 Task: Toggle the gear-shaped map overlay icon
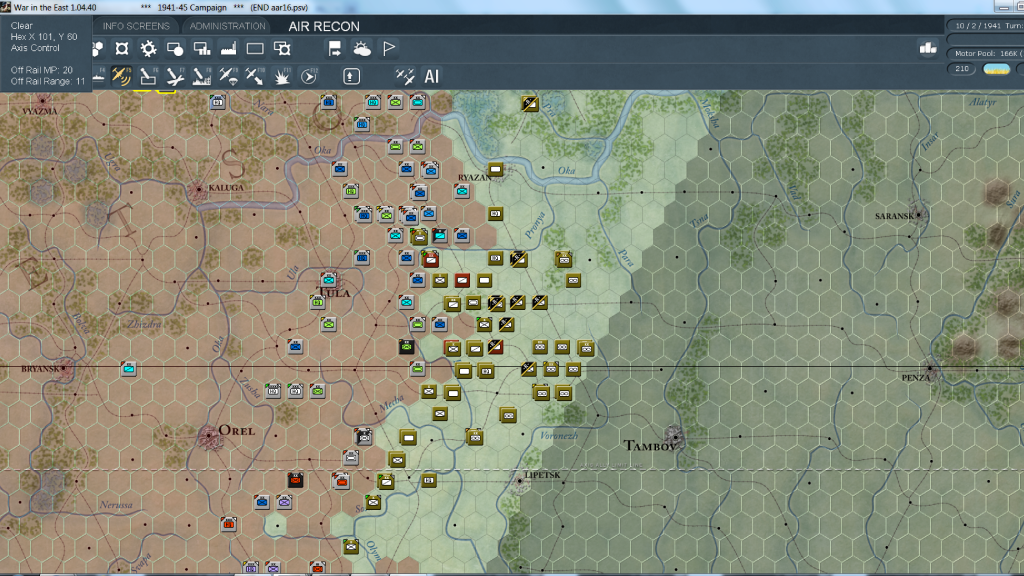point(148,48)
